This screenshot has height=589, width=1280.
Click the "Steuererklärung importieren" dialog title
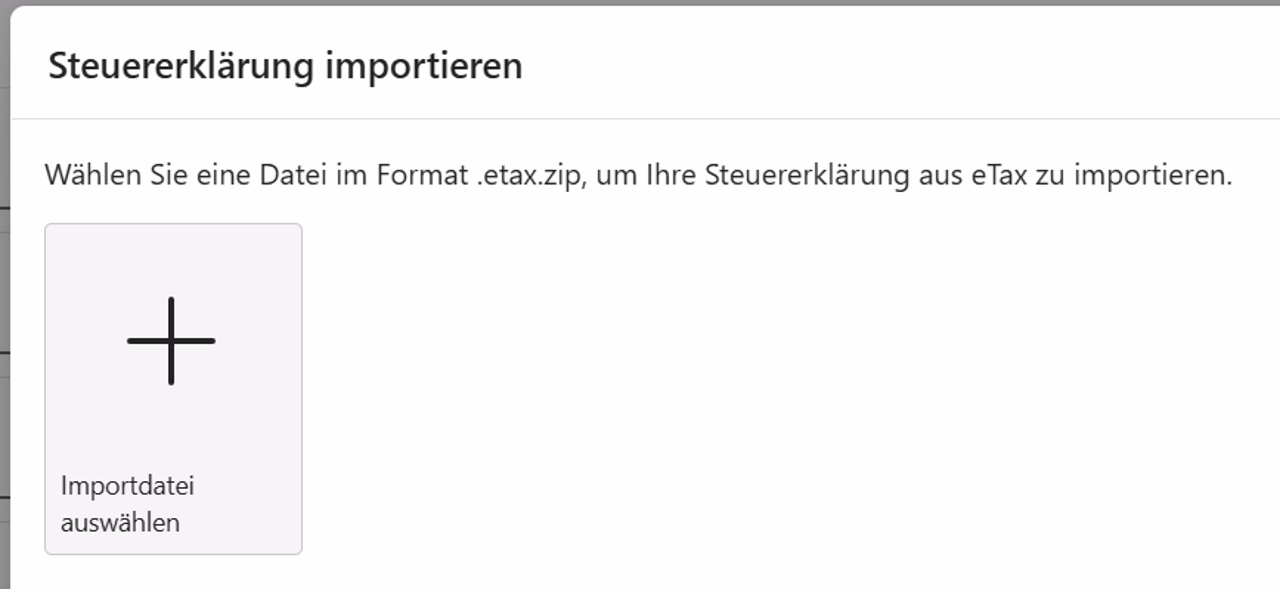pos(285,66)
